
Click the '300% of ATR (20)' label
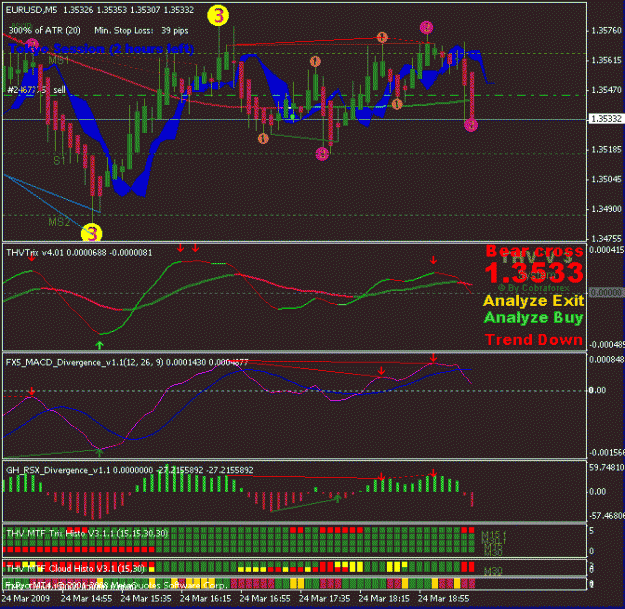[x=45, y=30]
